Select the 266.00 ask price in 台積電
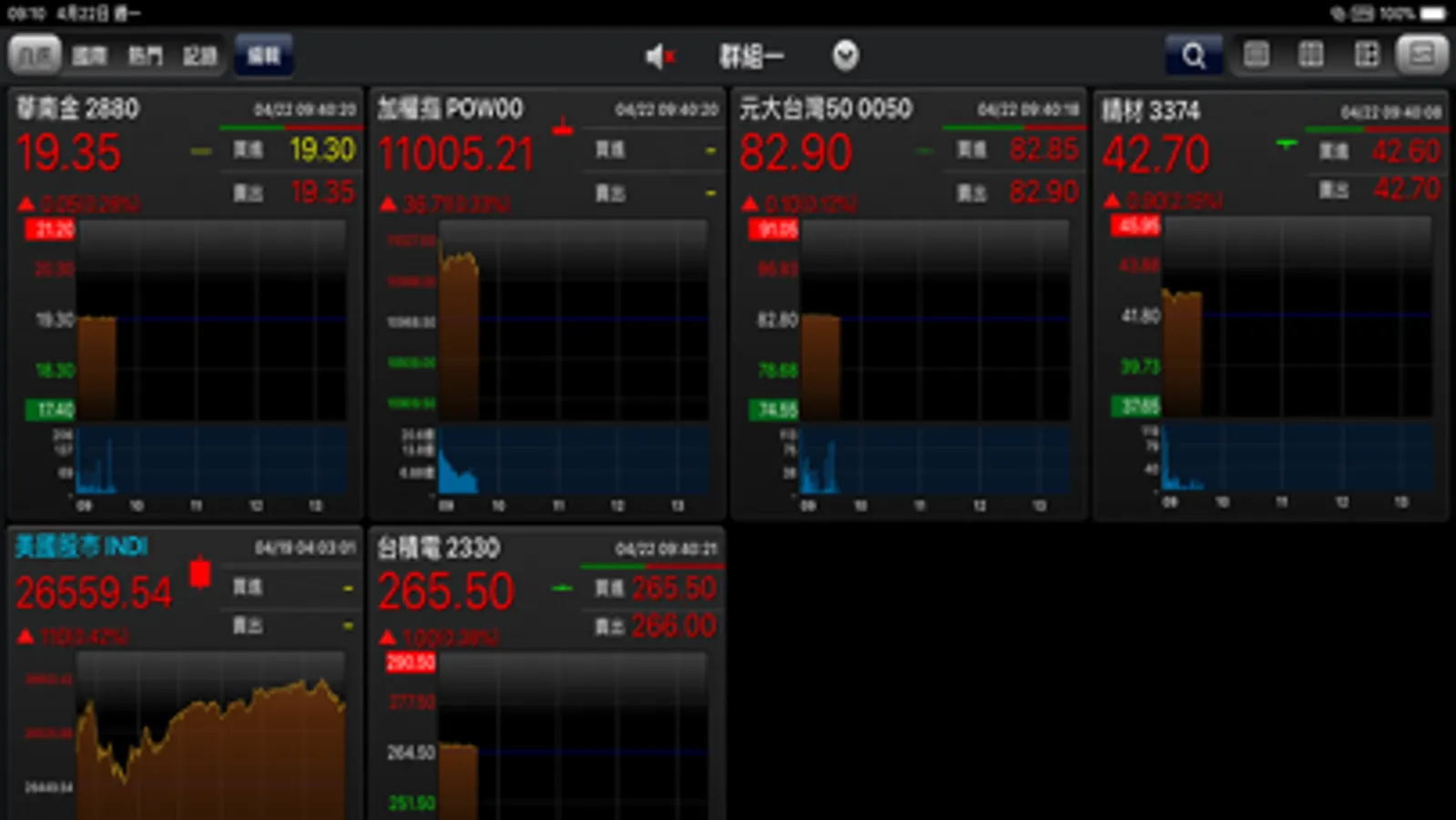The image size is (1456, 820). (x=674, y=626)
